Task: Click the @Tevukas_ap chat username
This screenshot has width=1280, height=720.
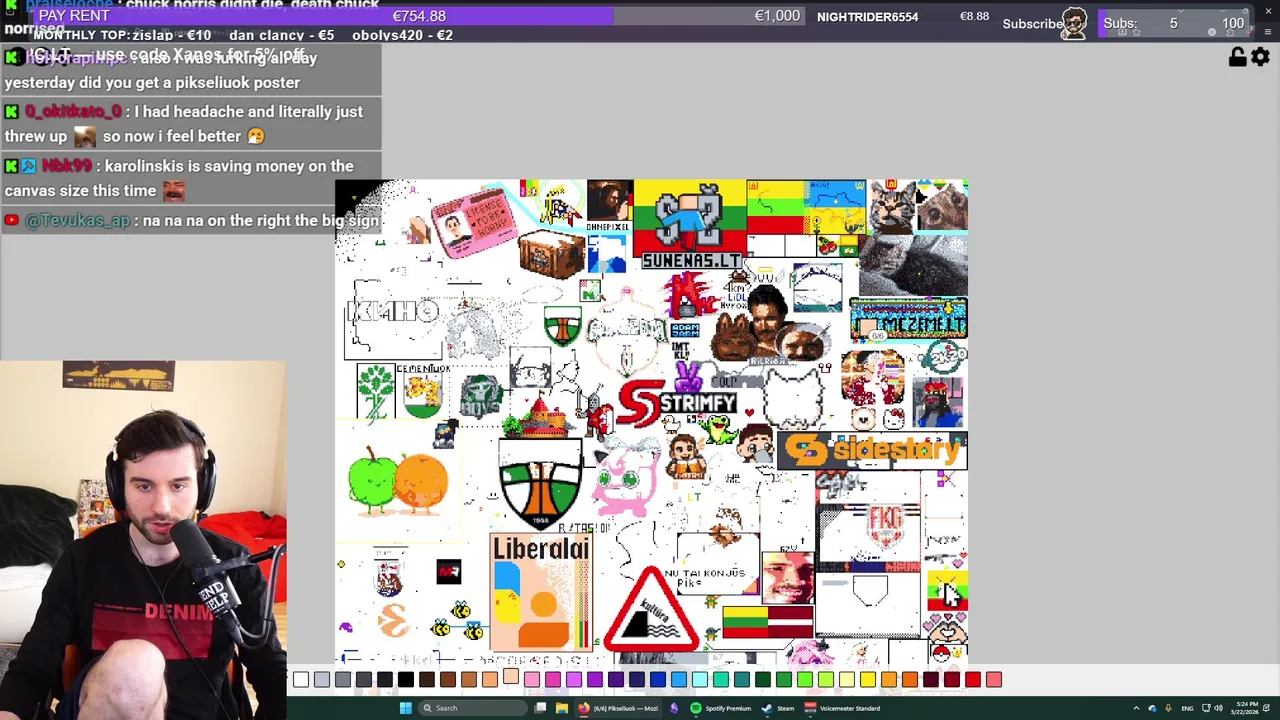Action: [x=77, y=220]
